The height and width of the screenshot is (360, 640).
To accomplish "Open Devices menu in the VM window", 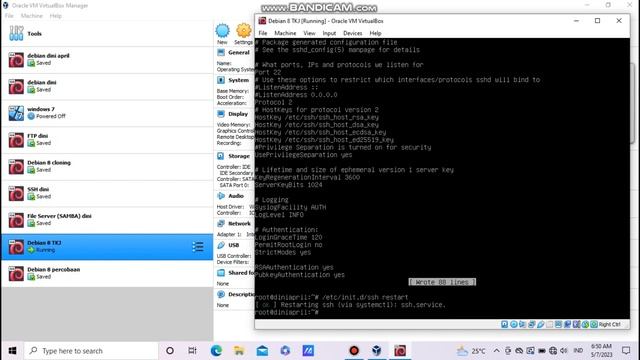I will [x=352, y=33].
